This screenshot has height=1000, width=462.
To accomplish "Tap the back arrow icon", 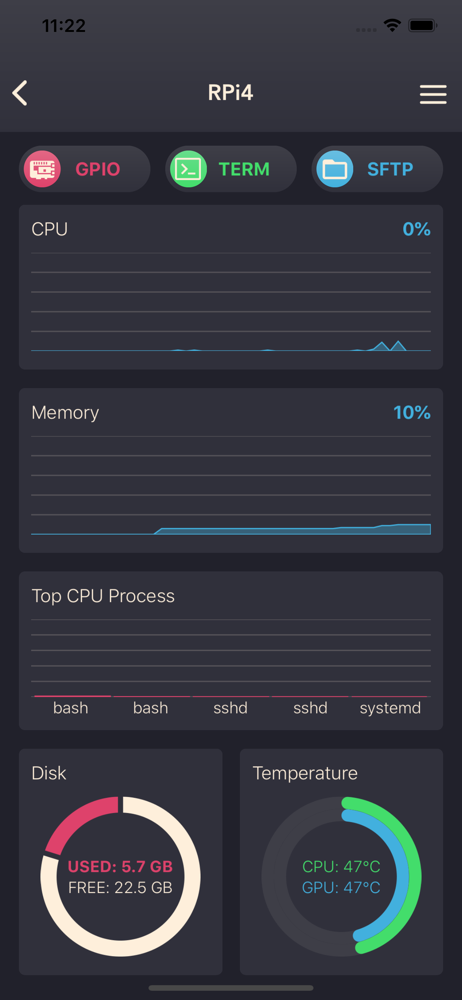I will pos(20,93).
